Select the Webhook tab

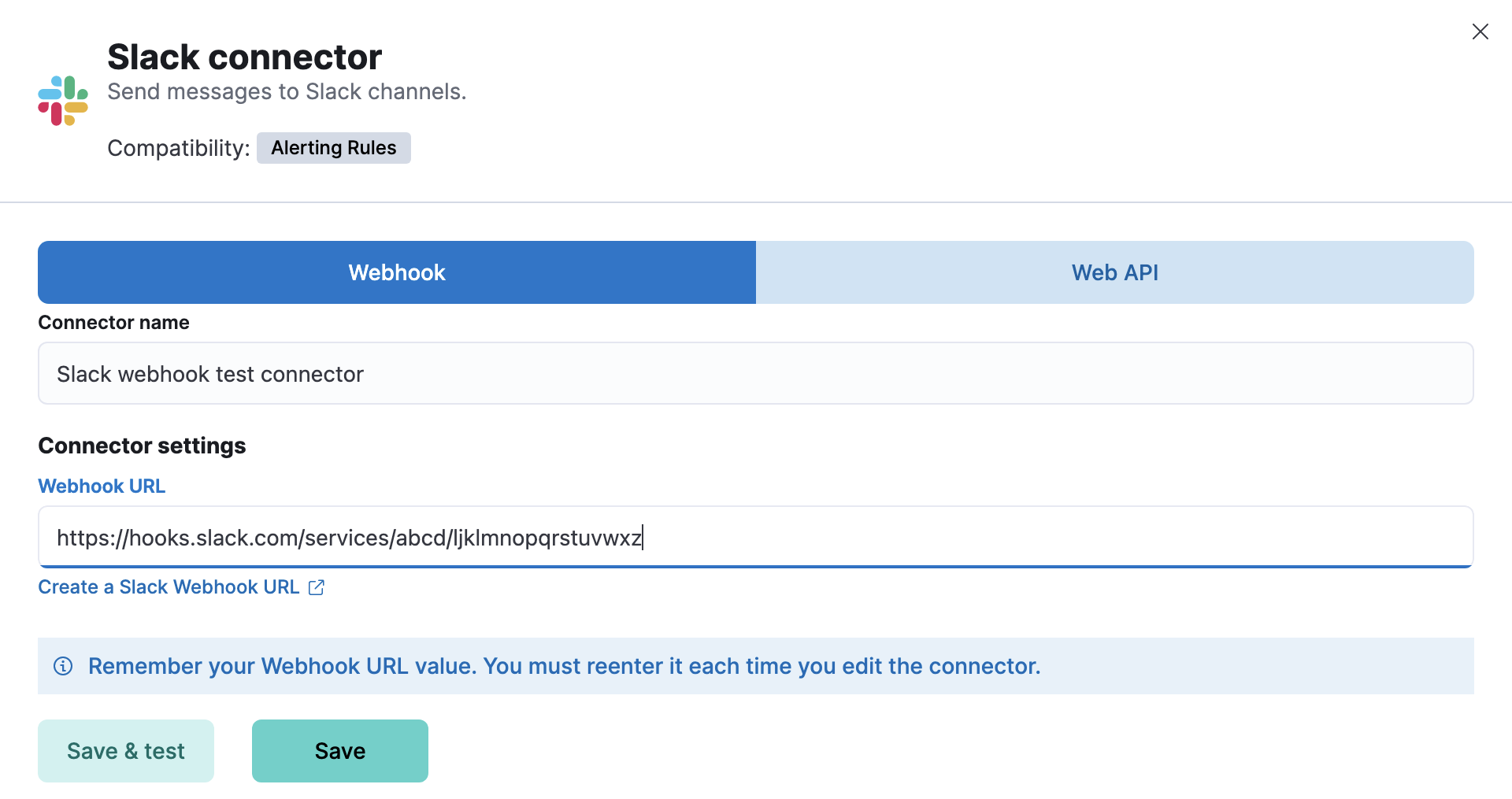click(396, 272)
